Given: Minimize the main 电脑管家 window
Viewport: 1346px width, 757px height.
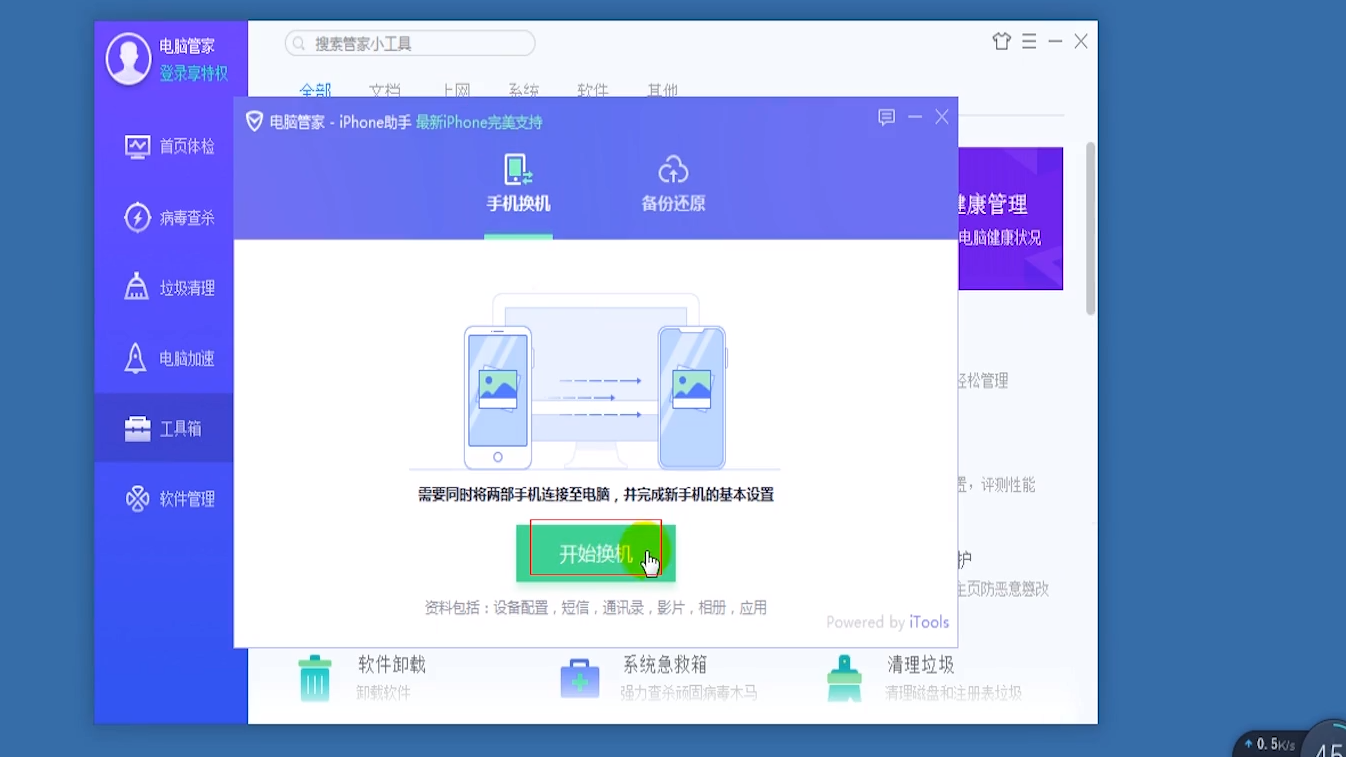Looking at the screenshot, I should point(1055,41).
